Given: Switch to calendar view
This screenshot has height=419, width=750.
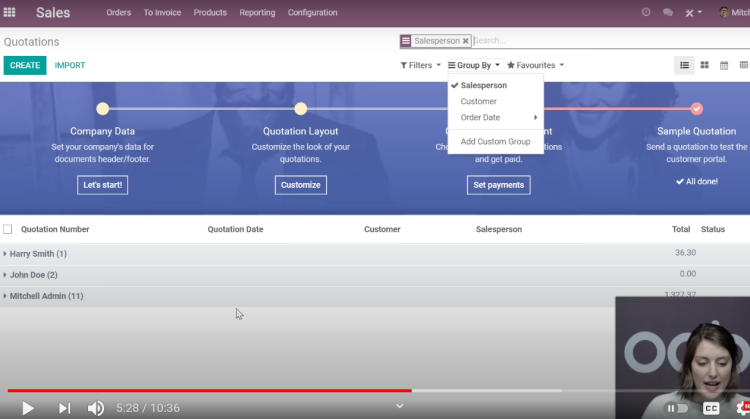Looking at the screenshot, I should point(724,66).
